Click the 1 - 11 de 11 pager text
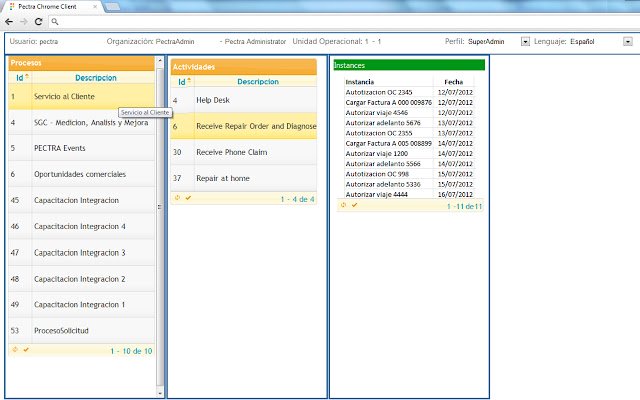This screenshot has height=400, width=640. coord(464,207)
